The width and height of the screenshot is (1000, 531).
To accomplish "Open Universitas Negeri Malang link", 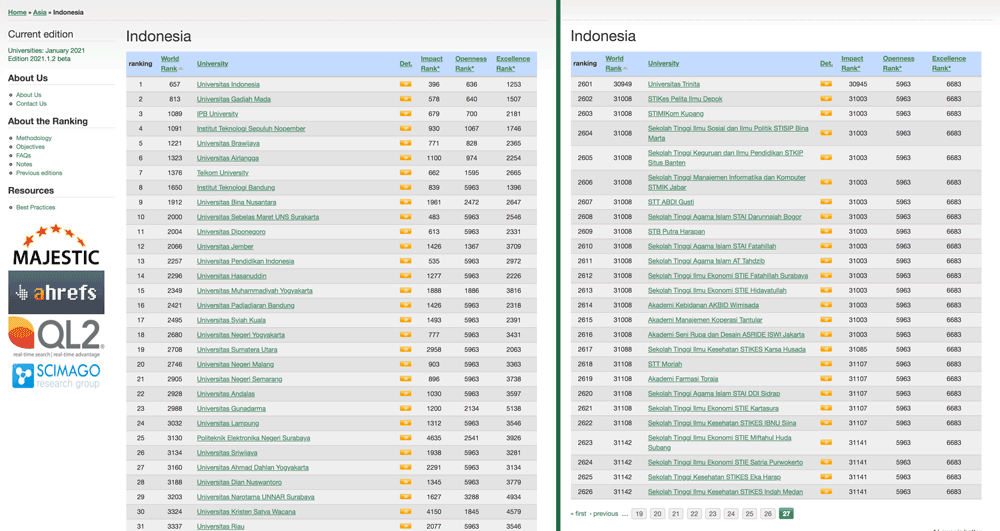I will point(235,365).
